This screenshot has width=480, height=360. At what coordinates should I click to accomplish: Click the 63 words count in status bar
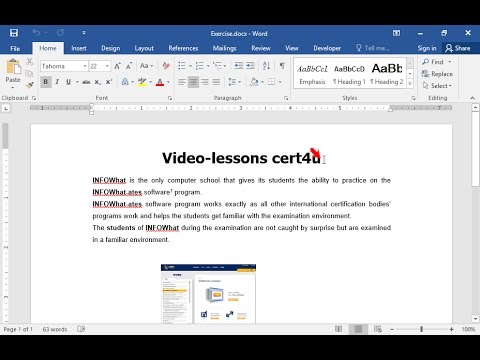[55, 329]
